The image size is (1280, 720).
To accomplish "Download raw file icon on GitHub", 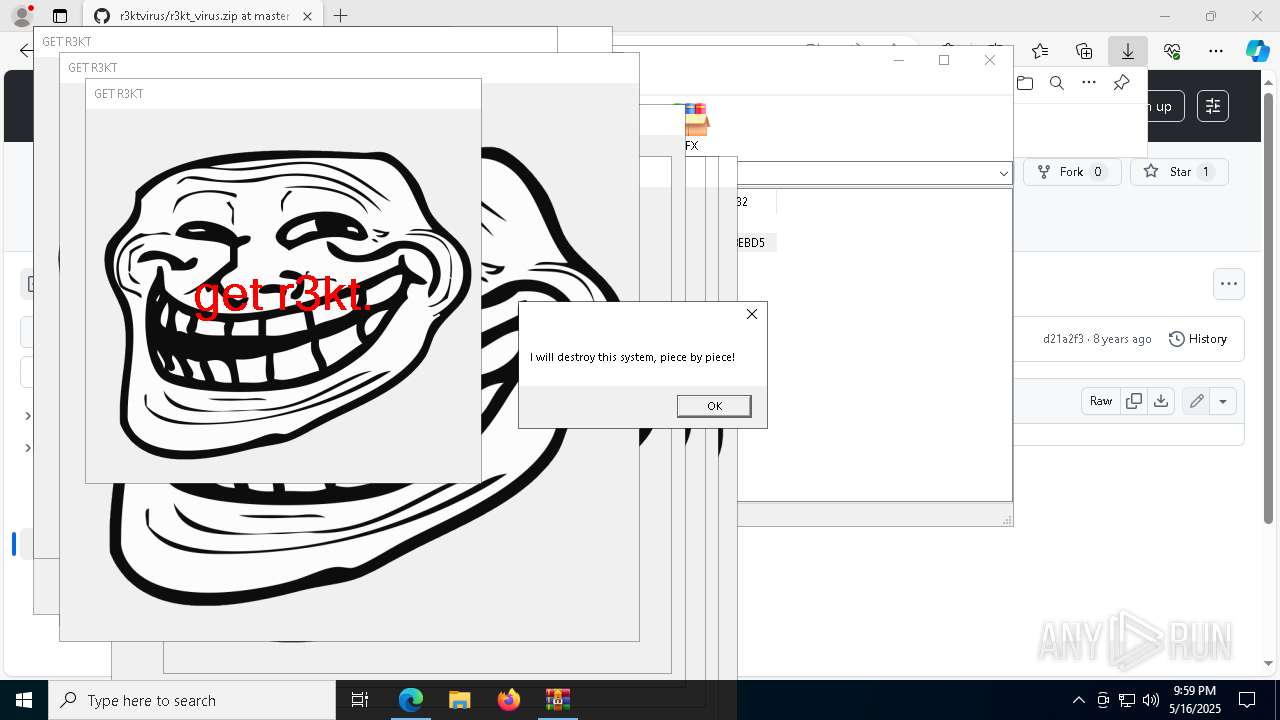I will (1161, 401).
